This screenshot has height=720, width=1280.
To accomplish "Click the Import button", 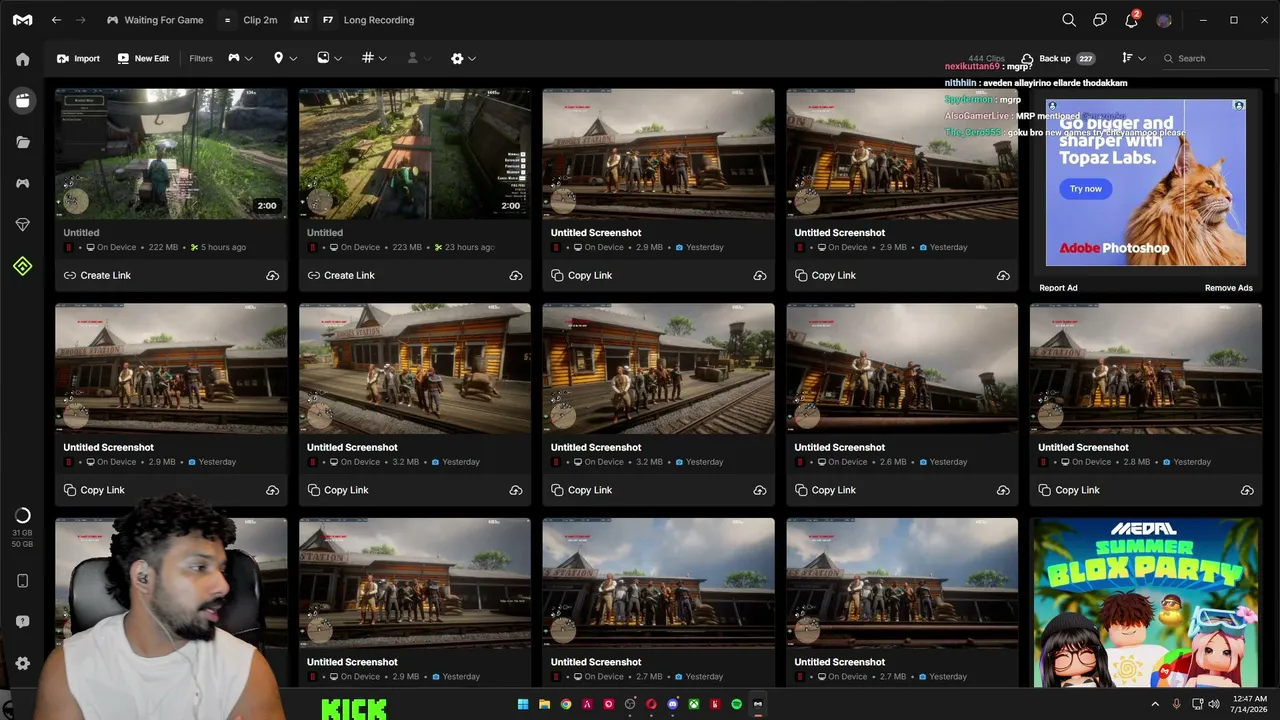I will (x=78, y=58).
